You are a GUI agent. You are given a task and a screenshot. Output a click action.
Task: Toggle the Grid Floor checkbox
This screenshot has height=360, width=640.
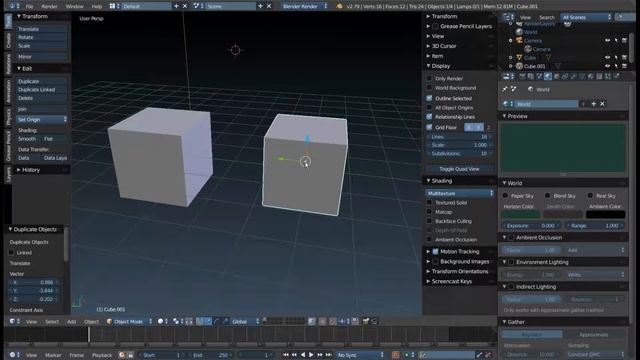tap(429, 127)
